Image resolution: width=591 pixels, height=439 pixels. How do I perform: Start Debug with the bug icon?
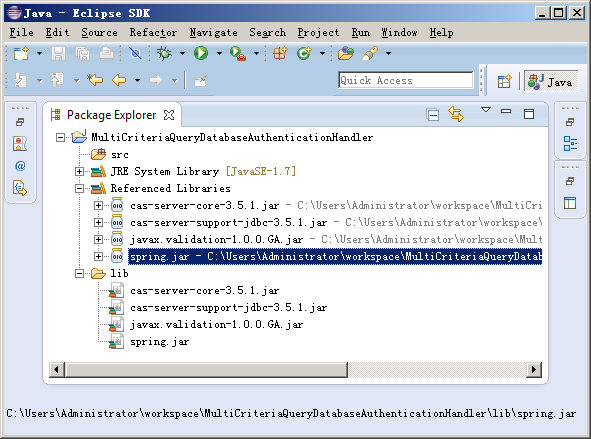[x=164, y=53]
